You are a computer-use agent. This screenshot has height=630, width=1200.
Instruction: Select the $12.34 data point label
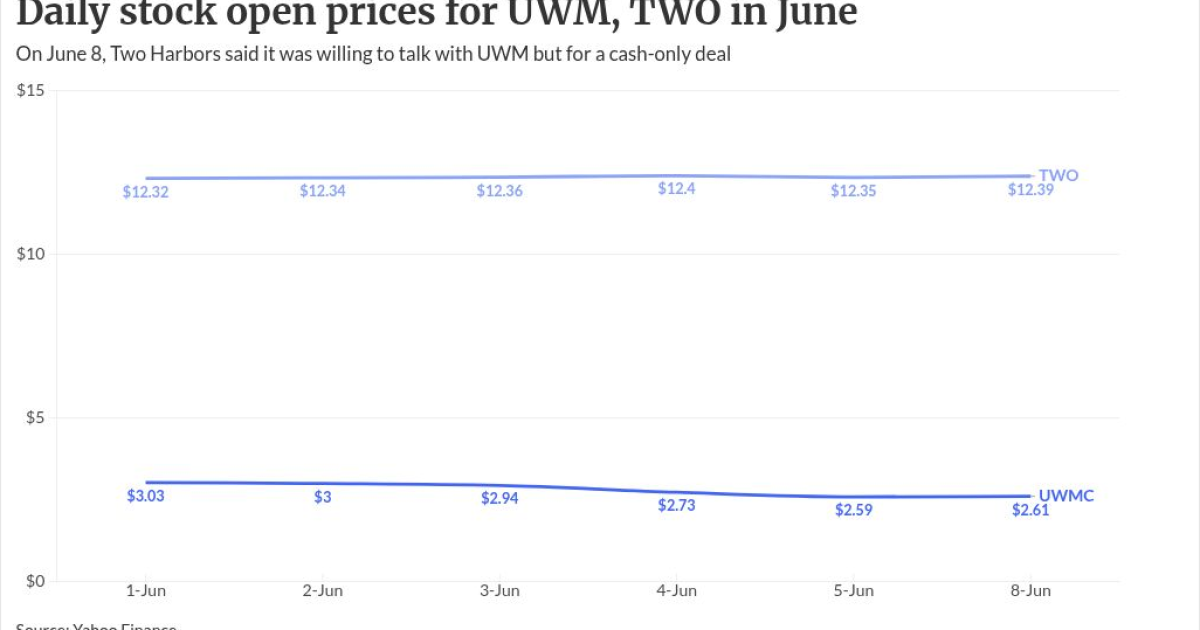(x=323, y=191)
